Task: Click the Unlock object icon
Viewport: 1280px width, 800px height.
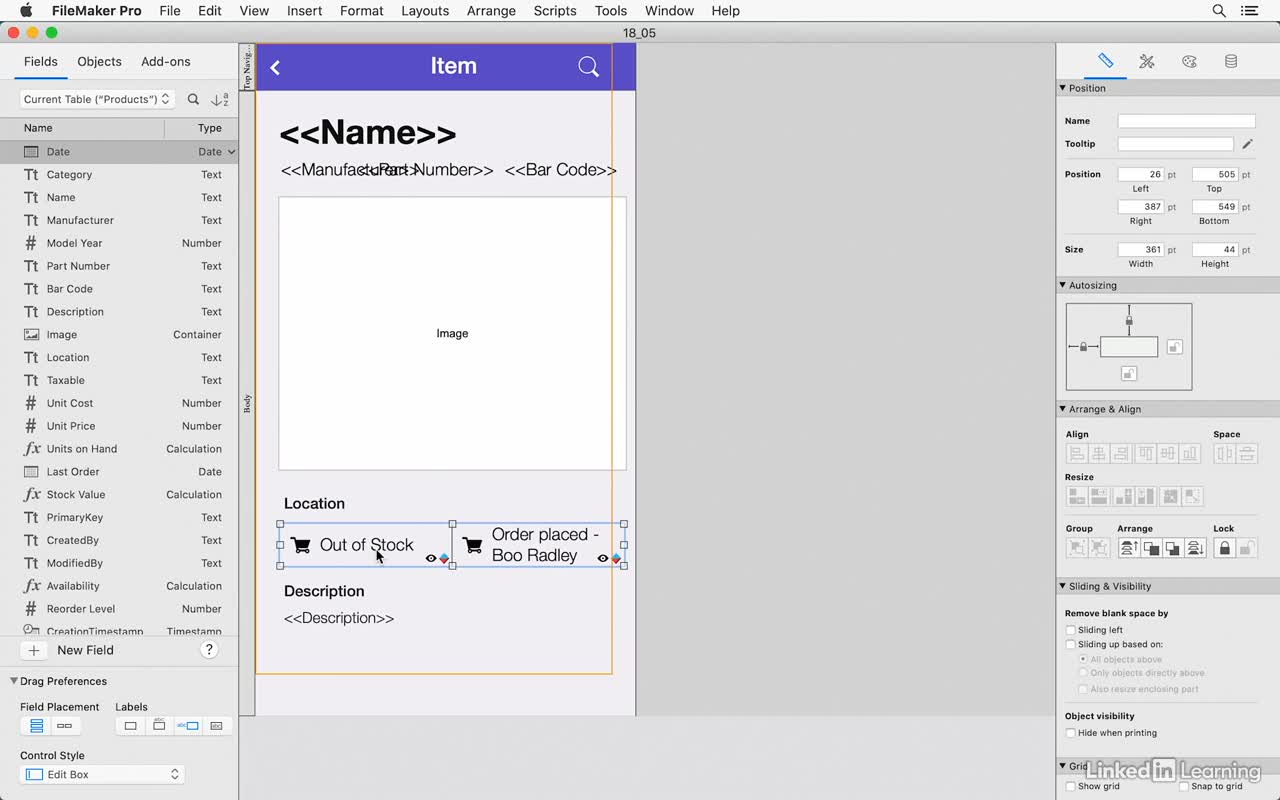Action: 1247,548
